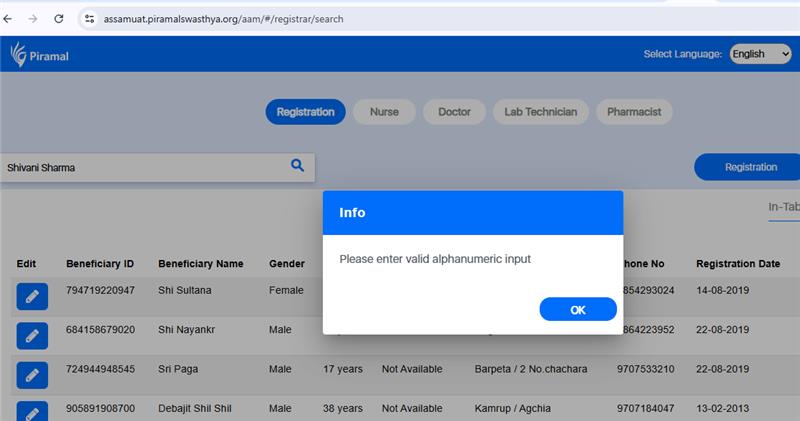Viewport: 800px width, 421px height.
Task: Switch to the Doctor tab
Action: (454, 112)
